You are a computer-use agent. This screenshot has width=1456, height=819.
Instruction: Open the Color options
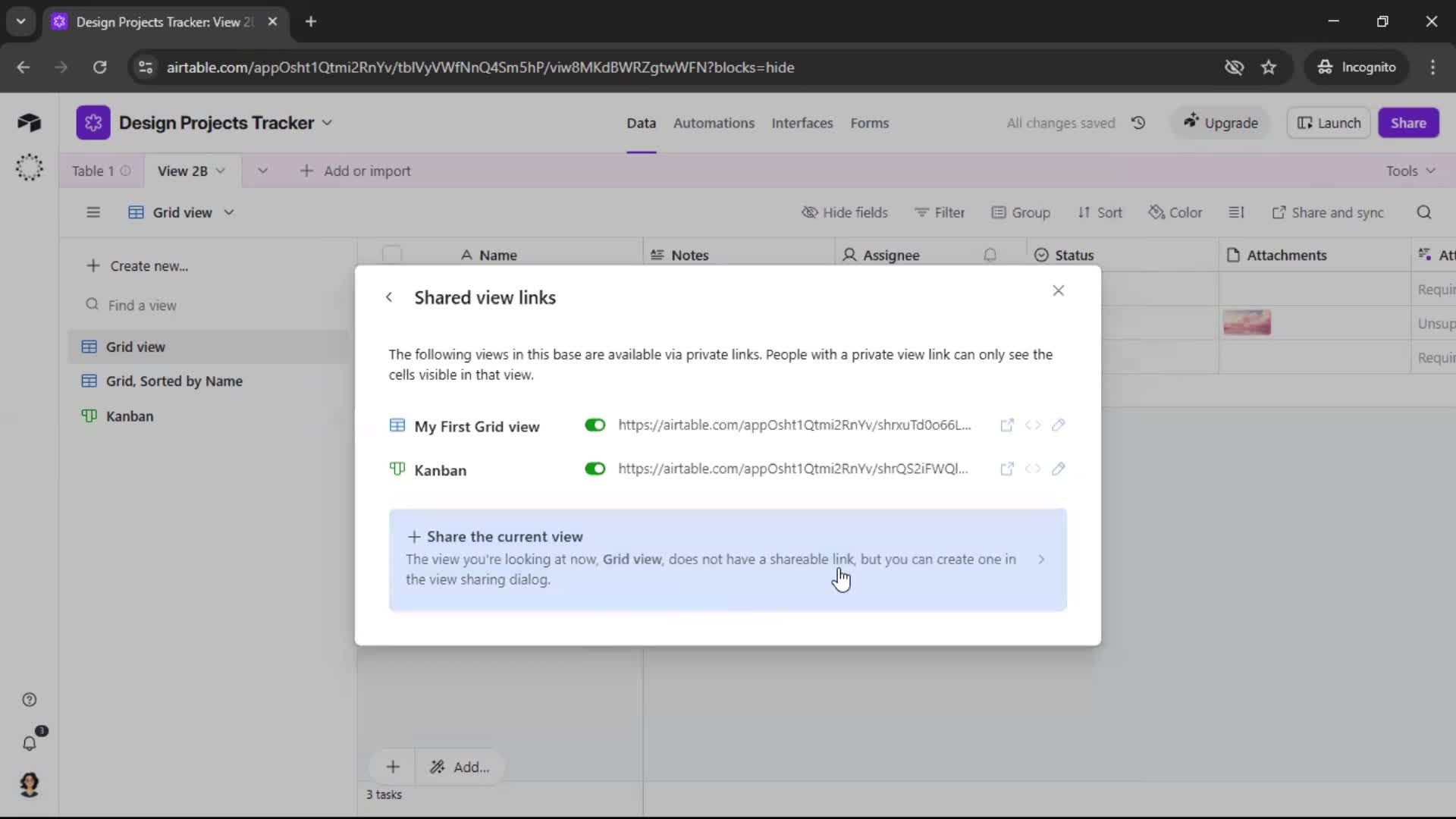(1175, 213)
